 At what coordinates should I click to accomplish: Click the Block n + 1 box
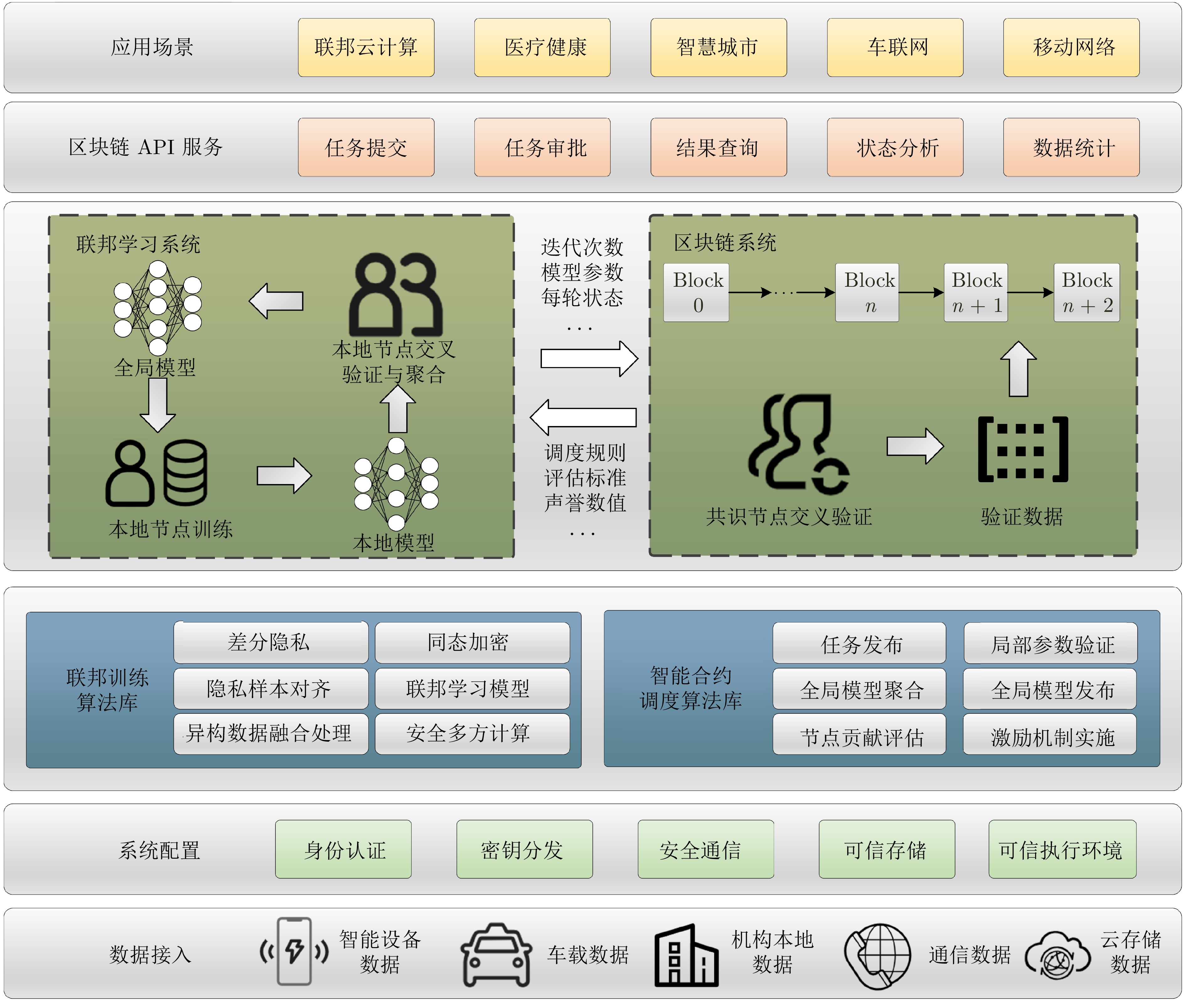click(976, 293)
